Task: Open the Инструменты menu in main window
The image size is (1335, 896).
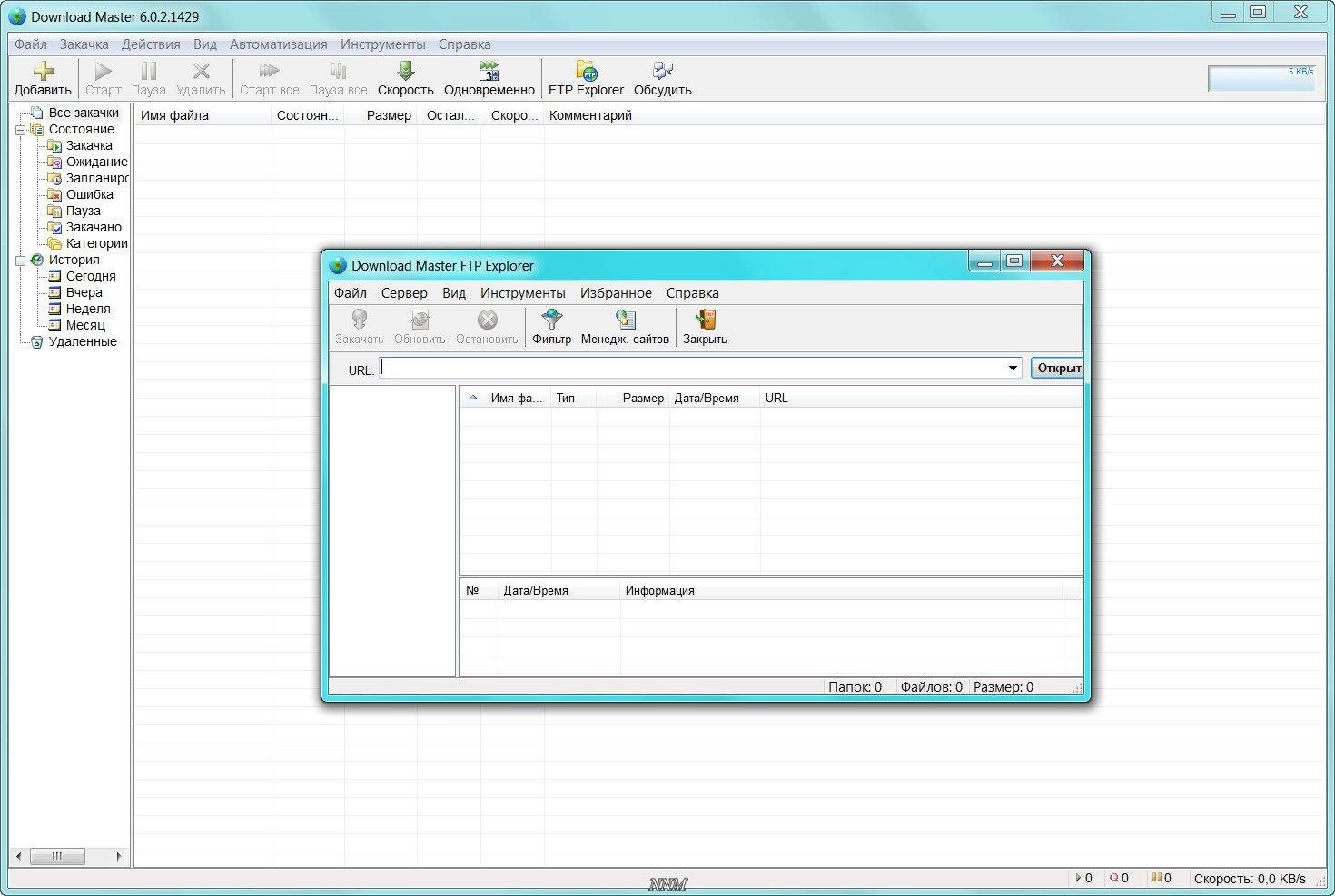Action: click(x=383, y=44)
